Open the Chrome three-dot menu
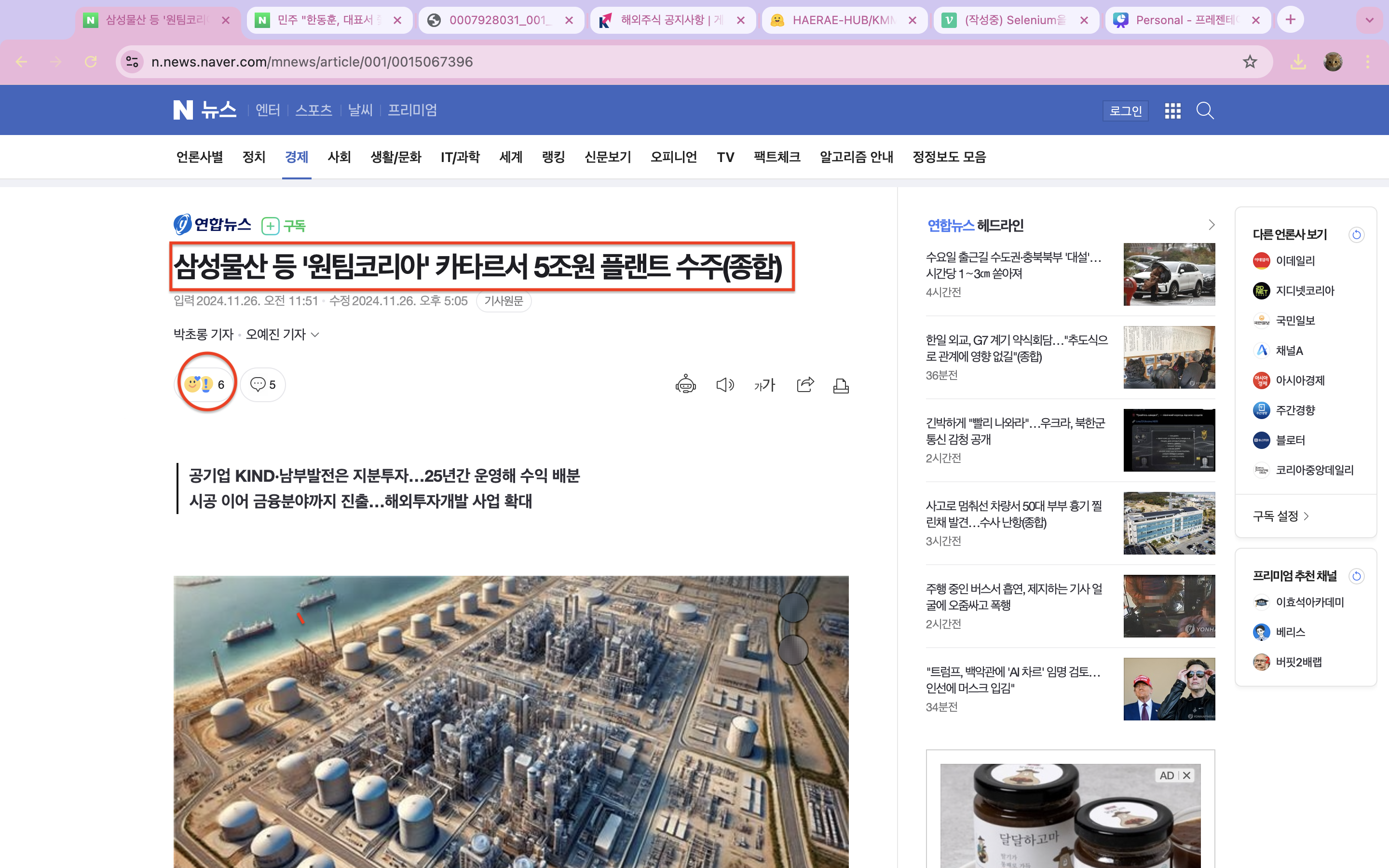This screenshot has height=868, width=1389. point(1368,61)
